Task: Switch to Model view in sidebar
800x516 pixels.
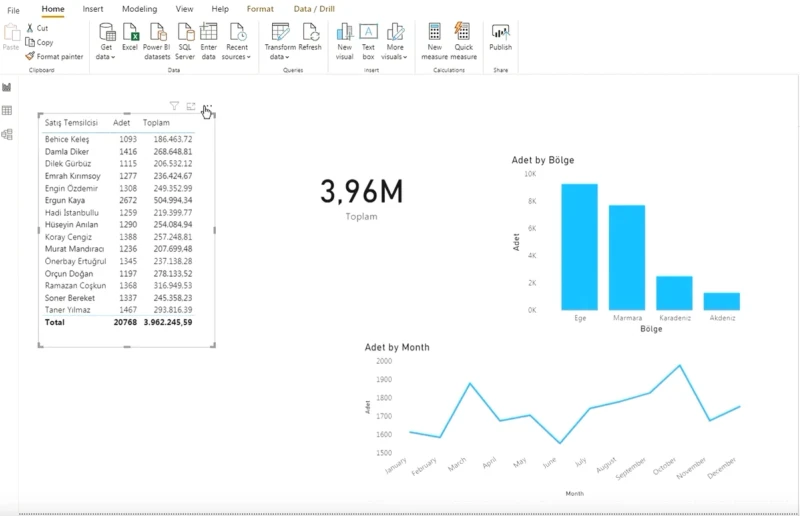Action: (7, 134)
